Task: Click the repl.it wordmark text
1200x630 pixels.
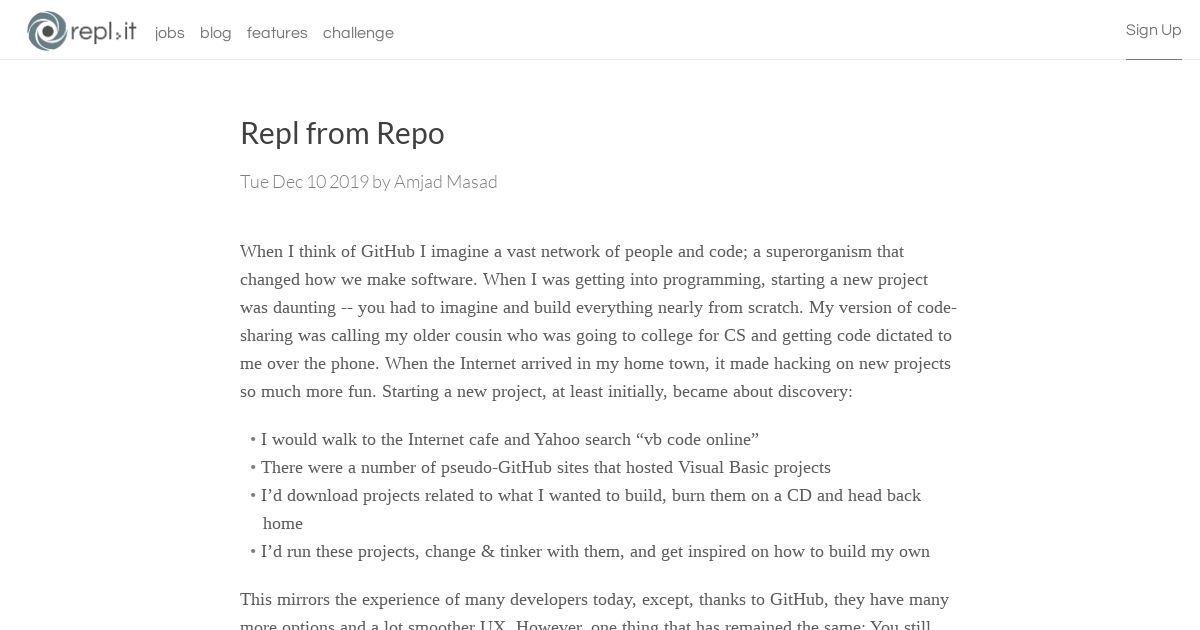Action: (x=104, y=32)
